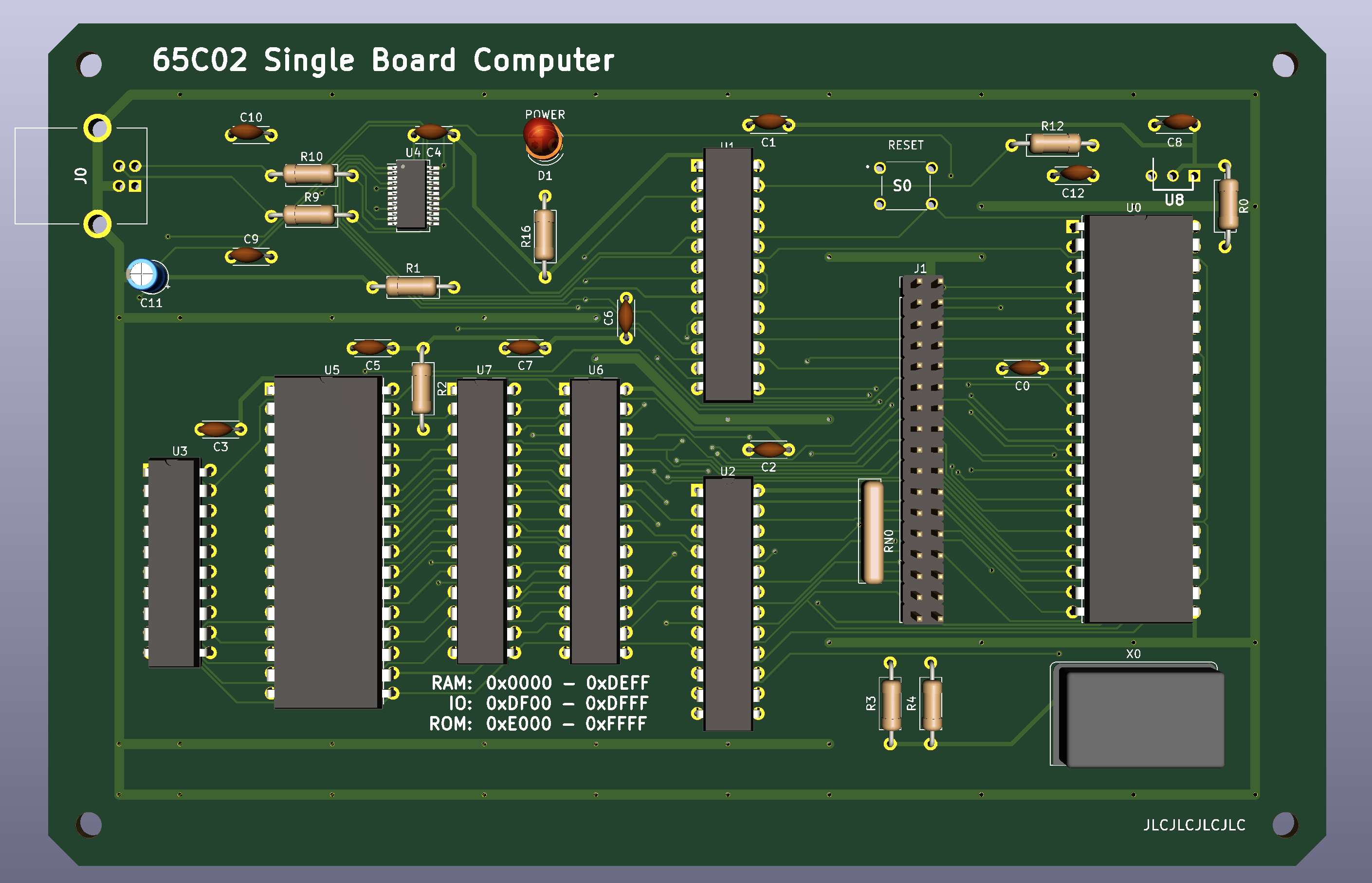Select the J0 power connector outline

[x=80, y=175]
